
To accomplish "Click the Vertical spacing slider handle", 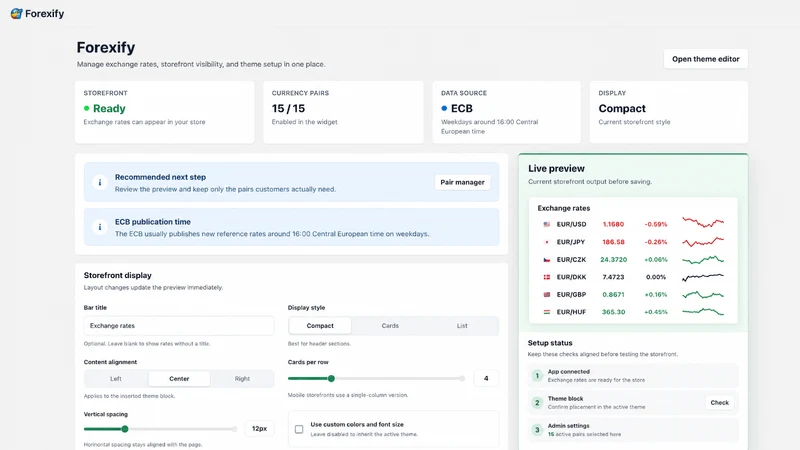I will (x=125, y=429).
